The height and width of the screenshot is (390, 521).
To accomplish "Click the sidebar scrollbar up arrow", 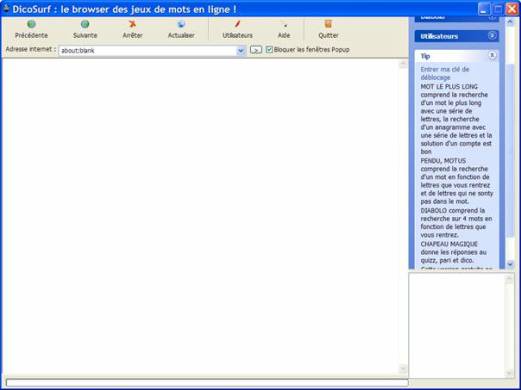I will pyautogui.click(x=510, y=22).
